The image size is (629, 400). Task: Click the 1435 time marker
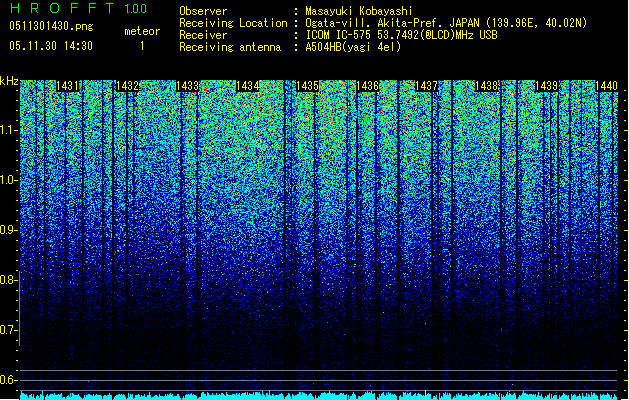click(x=307, y=86)
